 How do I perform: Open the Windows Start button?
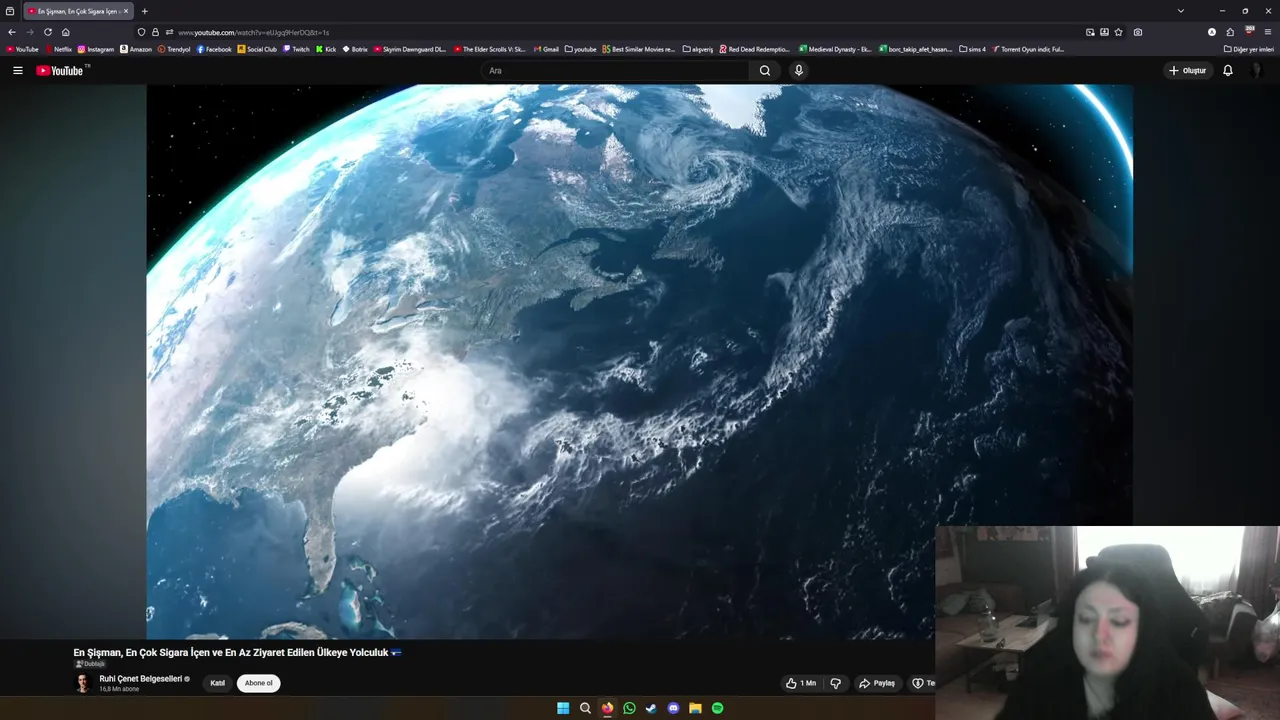[563, 708]
